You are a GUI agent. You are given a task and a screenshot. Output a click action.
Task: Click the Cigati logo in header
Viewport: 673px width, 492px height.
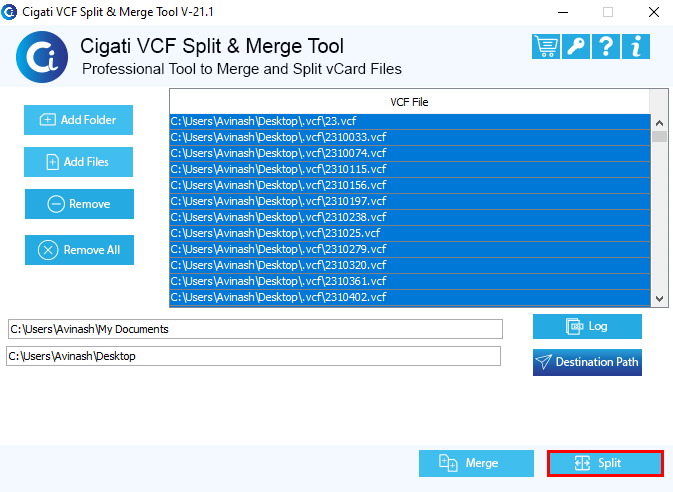click(42, 57)
